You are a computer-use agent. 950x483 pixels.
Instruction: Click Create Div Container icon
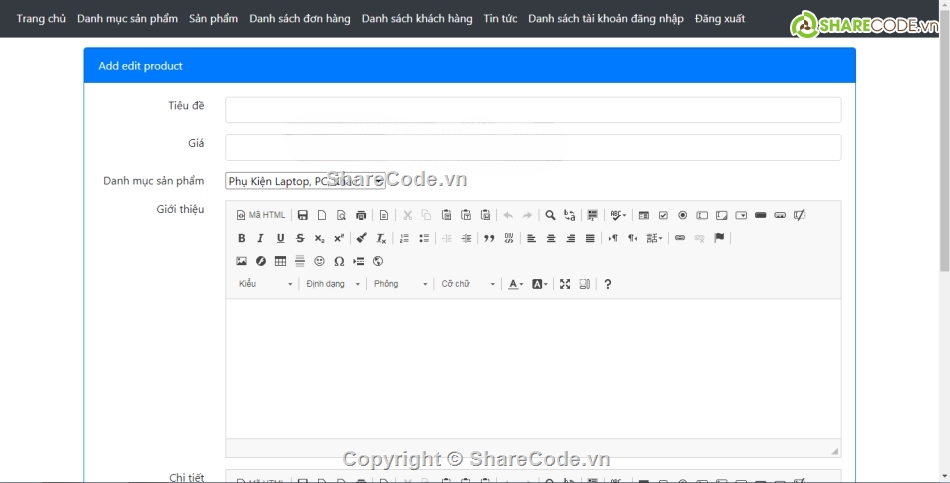(509, 238)
